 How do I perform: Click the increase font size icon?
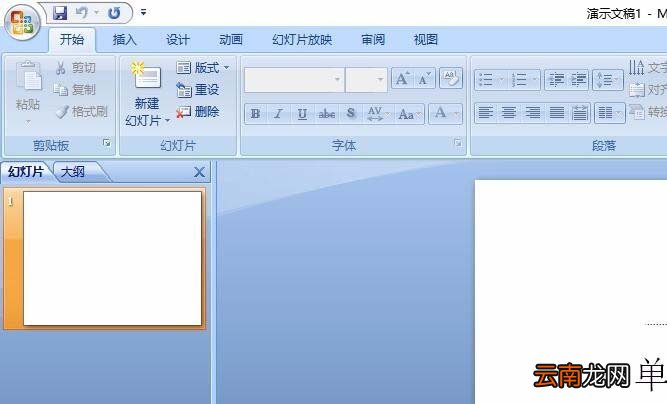402,79
